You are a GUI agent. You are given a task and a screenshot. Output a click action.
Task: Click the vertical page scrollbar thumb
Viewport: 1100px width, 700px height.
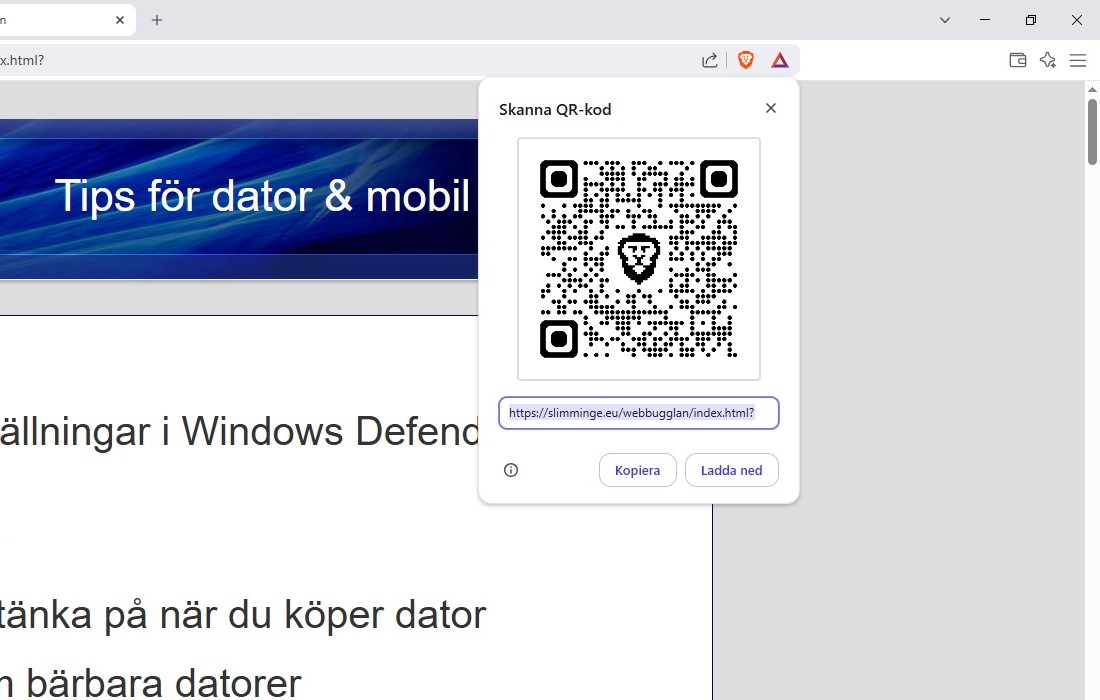point(1092,132)
